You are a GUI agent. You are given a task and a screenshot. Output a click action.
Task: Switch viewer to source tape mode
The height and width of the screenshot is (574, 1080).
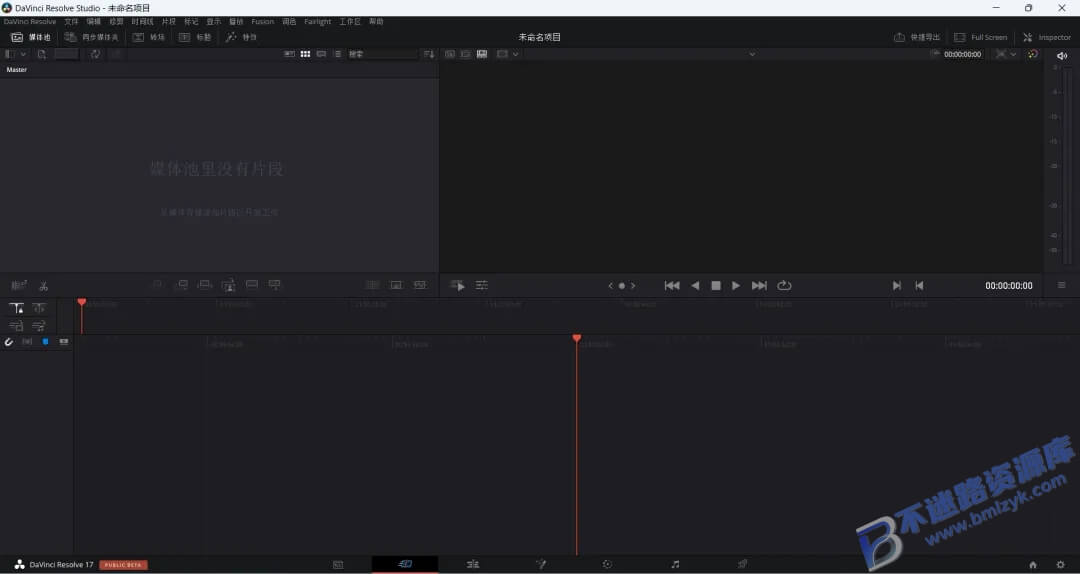coord(466,54)
